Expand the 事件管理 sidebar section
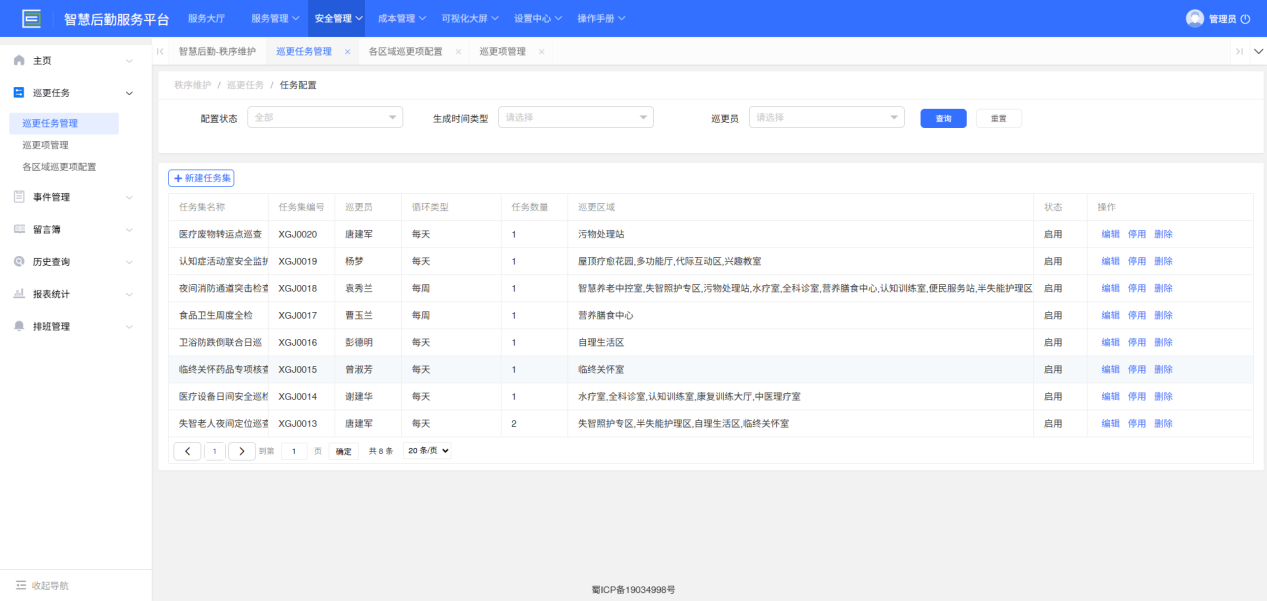Screen dimensions: 1267x601 tap(129, 197)
